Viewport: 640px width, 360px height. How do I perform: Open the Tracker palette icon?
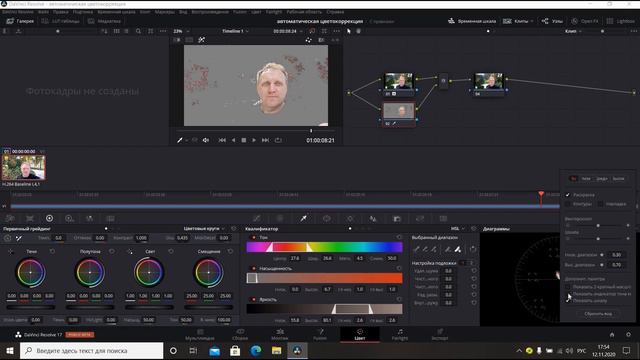click(x=350, y=219)
